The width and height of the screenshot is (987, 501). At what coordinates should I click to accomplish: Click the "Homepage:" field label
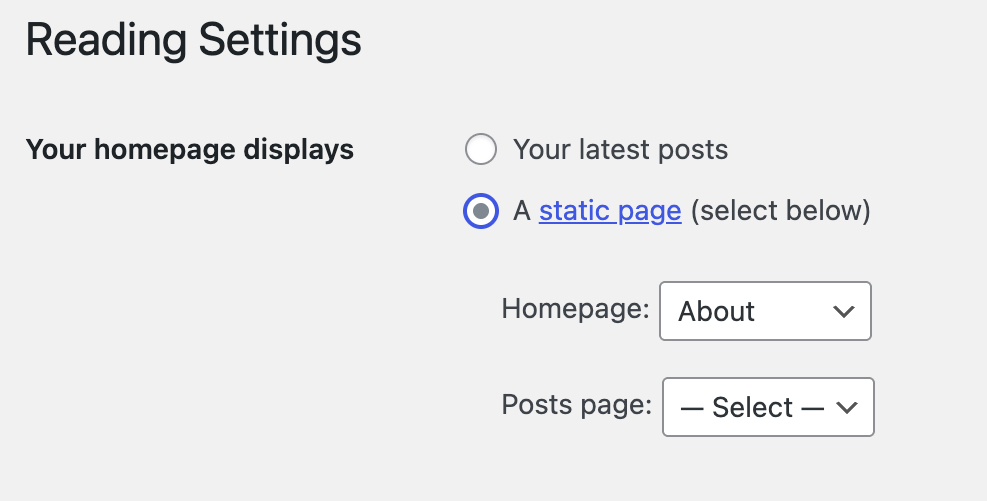coord(576,309)
